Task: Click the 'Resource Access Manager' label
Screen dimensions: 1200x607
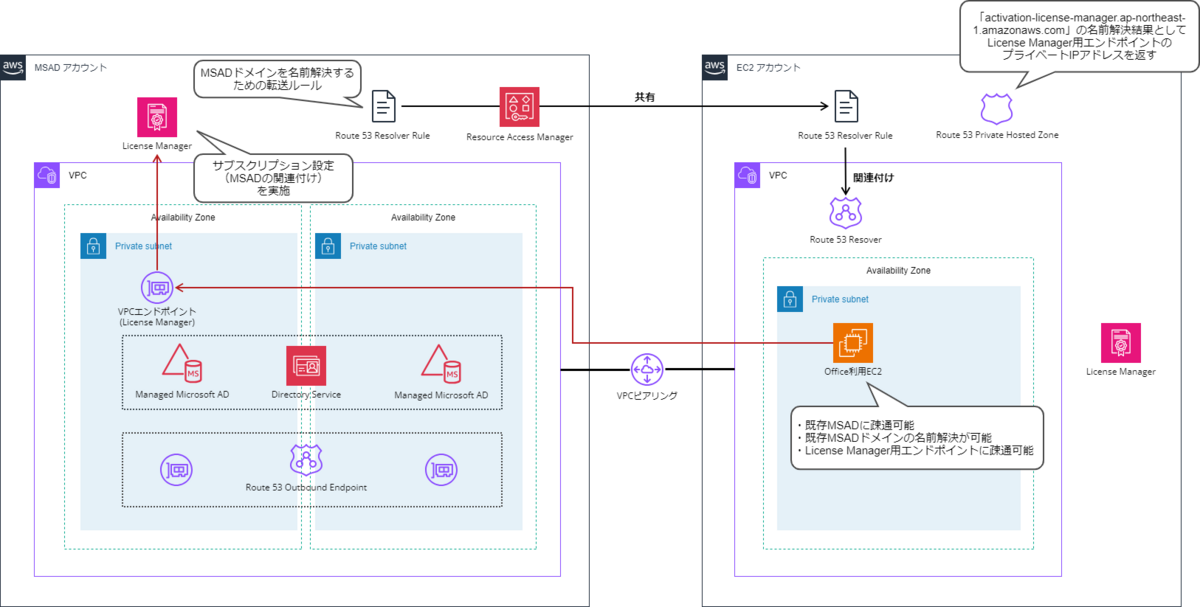Action: [x=519, y=135]
